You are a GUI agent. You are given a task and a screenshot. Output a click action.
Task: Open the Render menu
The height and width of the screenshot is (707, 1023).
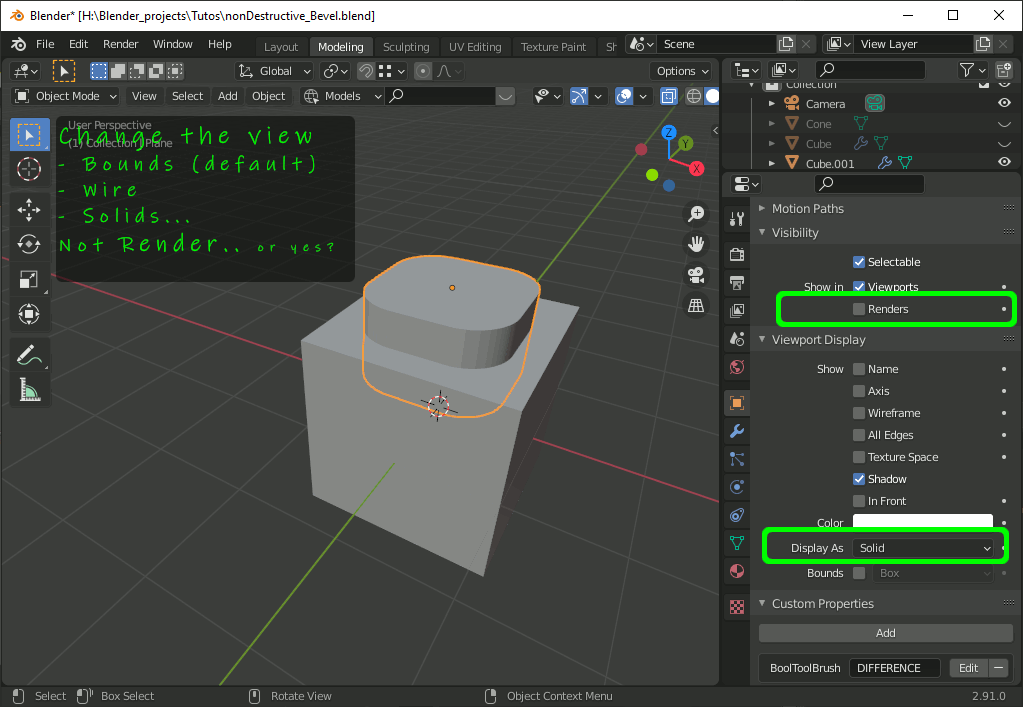(x=121, y=44)
